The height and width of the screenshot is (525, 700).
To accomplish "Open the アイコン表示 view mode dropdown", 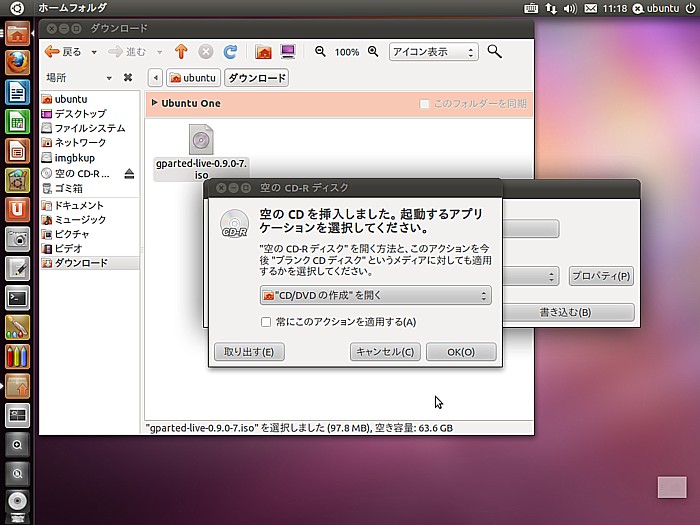I will [x=433, y=52].
